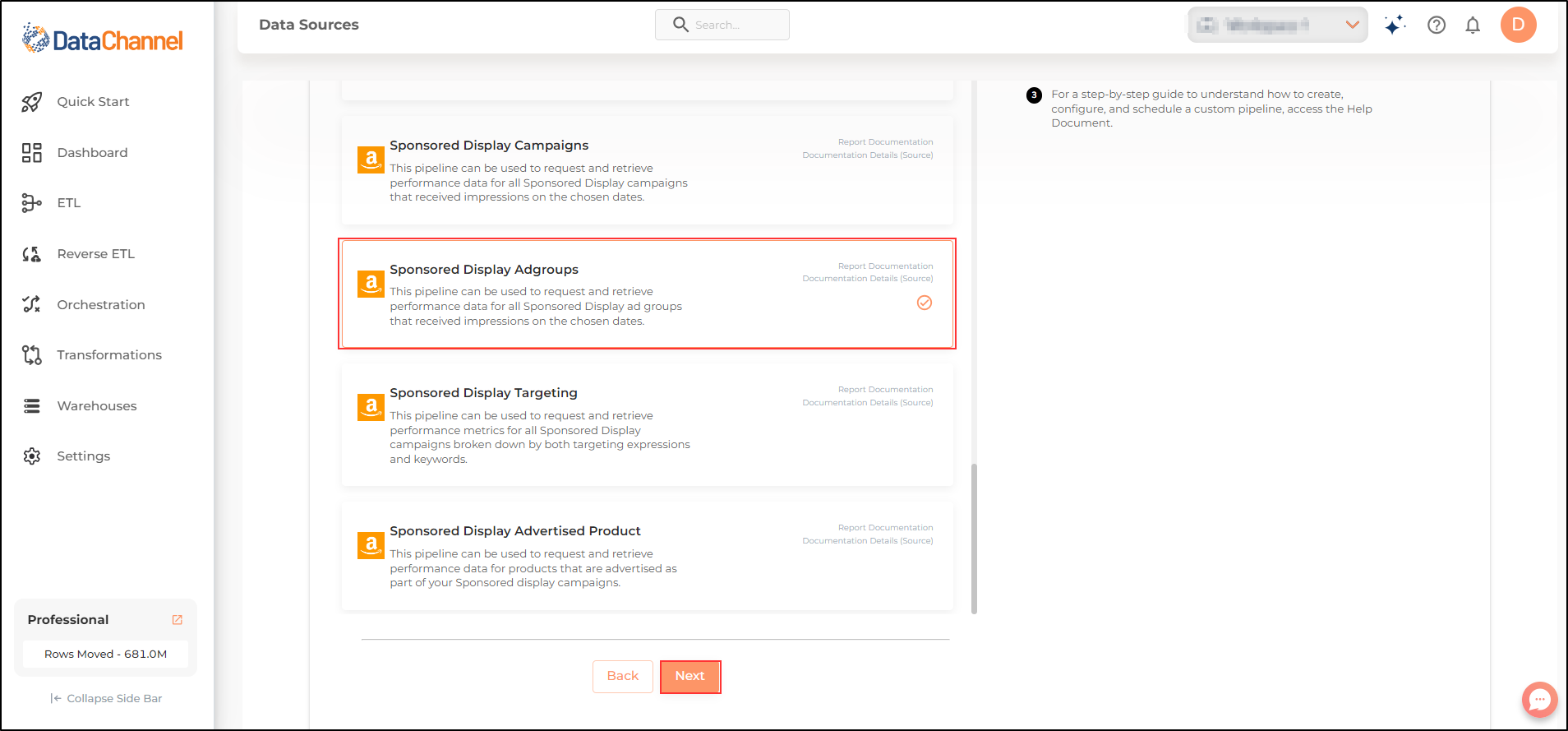Screen dimensions: 1568x731
Task: Click the search magnifier icon
Action: tap(680, 25)
